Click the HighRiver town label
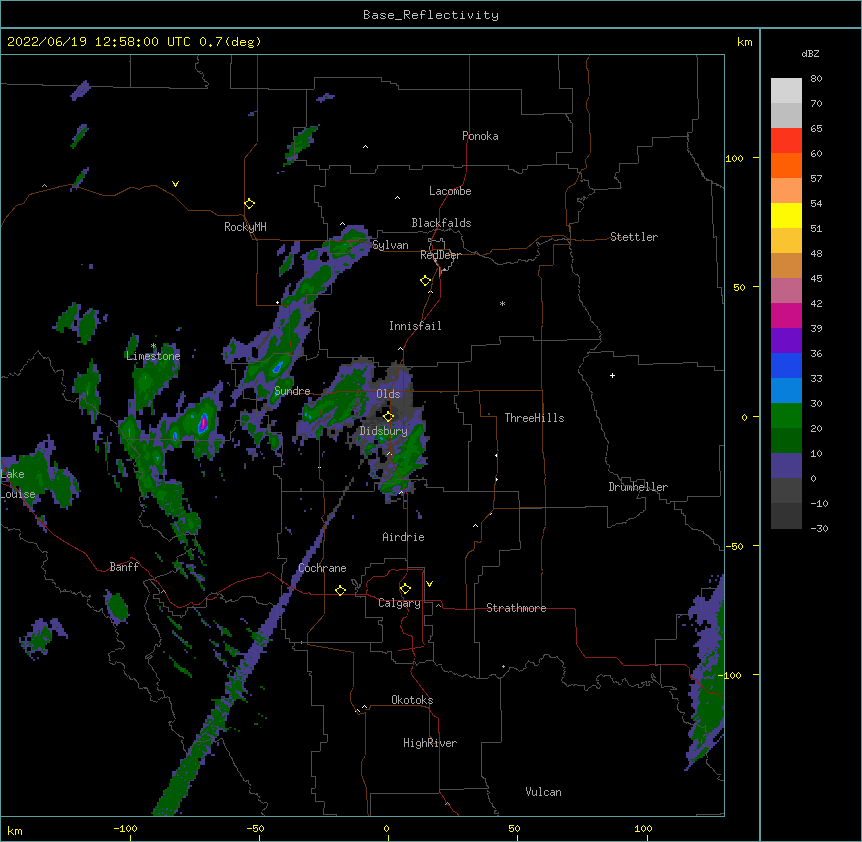The height and width of the screenshot is (842, 862). point(430,743)
